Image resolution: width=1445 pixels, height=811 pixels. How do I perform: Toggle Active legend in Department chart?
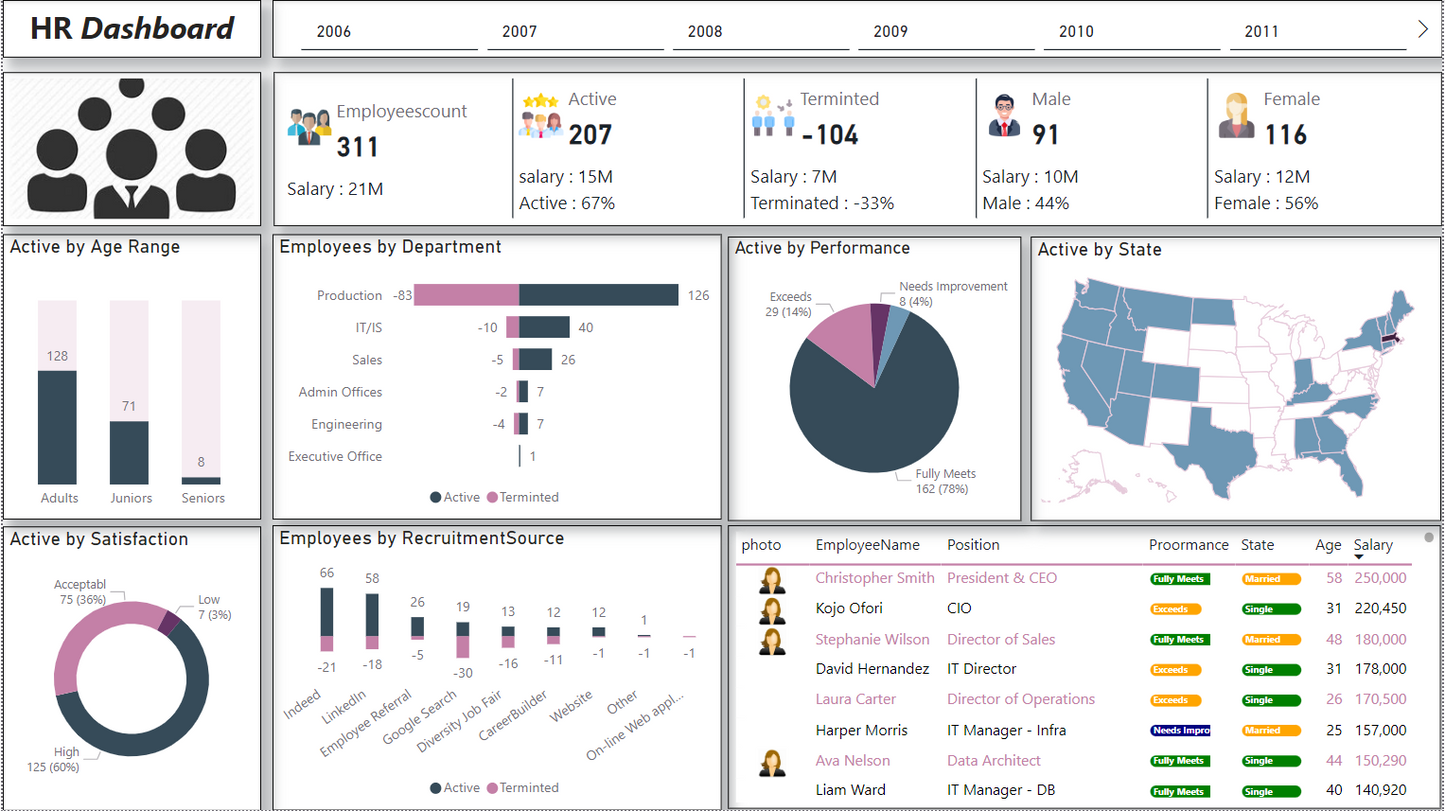pyautogui.click(x=455, y=497)
